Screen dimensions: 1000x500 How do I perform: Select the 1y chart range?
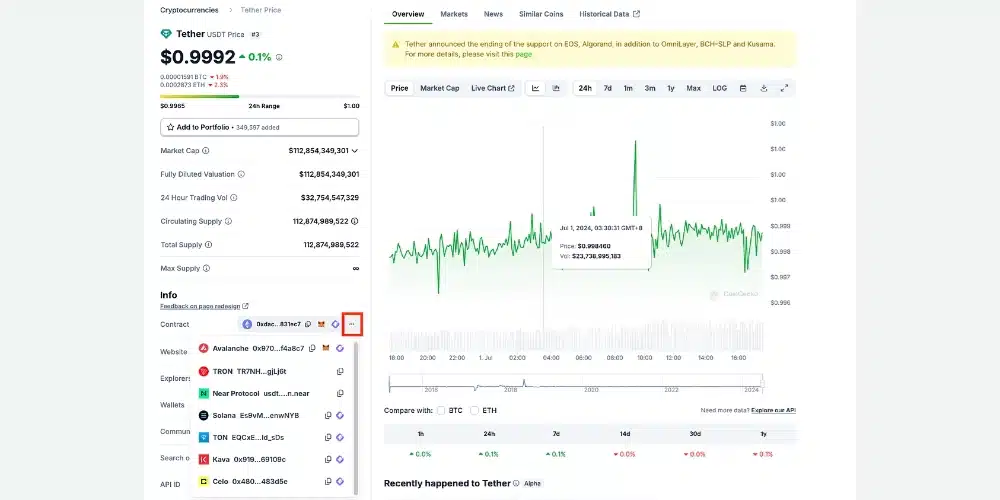click(671, 88)
